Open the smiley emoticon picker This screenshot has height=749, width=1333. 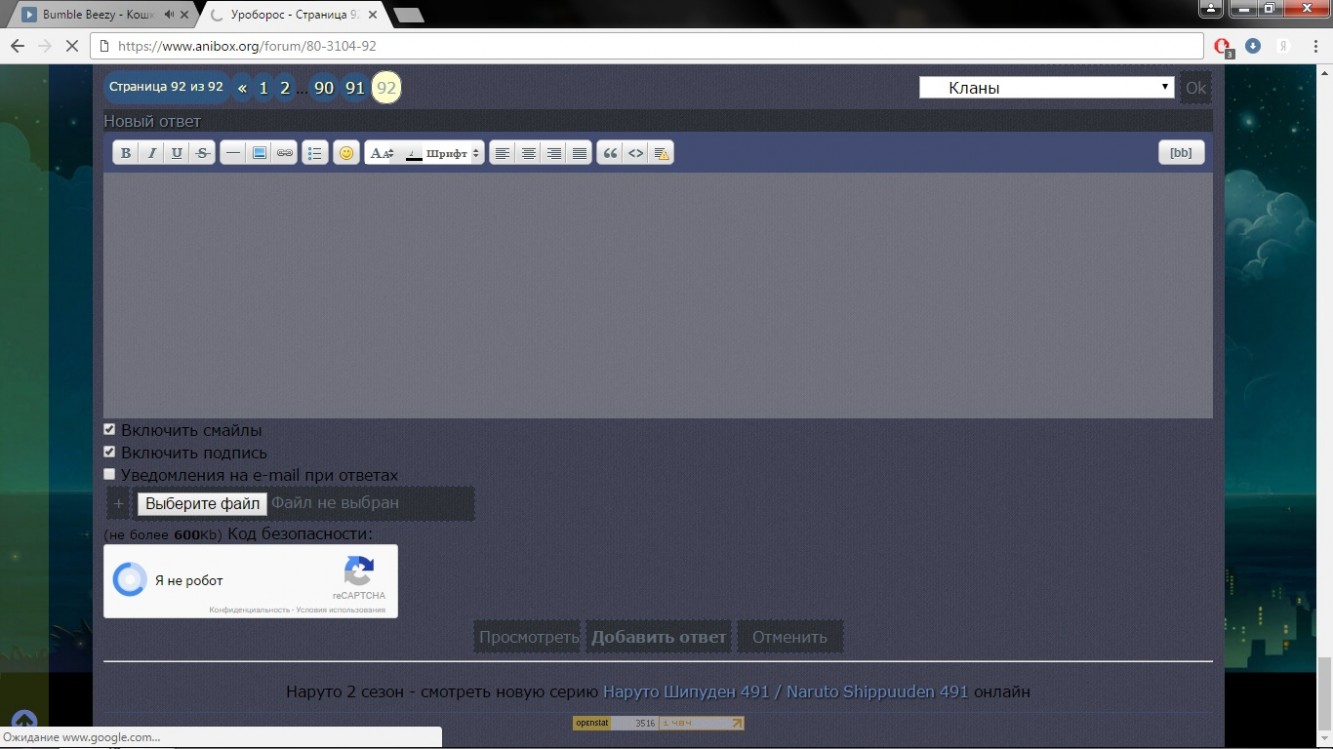(346, 153)
